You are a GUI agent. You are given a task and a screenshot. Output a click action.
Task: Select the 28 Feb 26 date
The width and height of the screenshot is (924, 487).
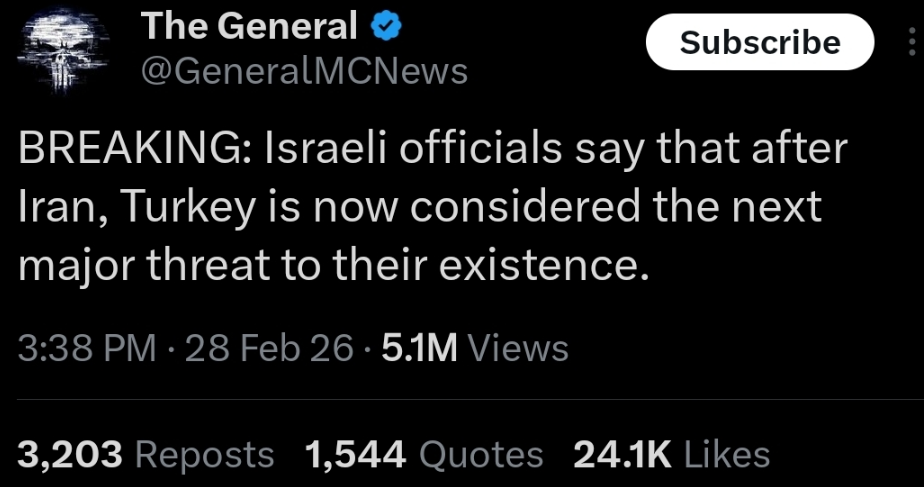pyautogui.click(x=268, y=348)
